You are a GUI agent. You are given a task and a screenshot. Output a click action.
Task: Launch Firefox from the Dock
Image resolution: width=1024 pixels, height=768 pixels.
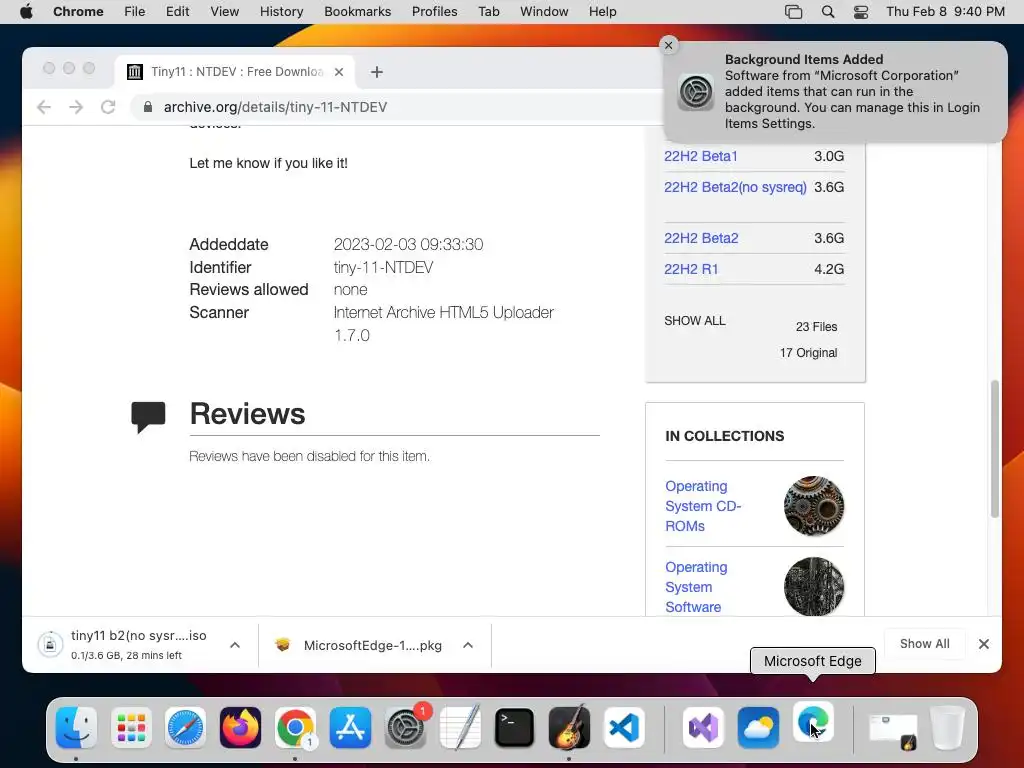(x=240, y=727)
